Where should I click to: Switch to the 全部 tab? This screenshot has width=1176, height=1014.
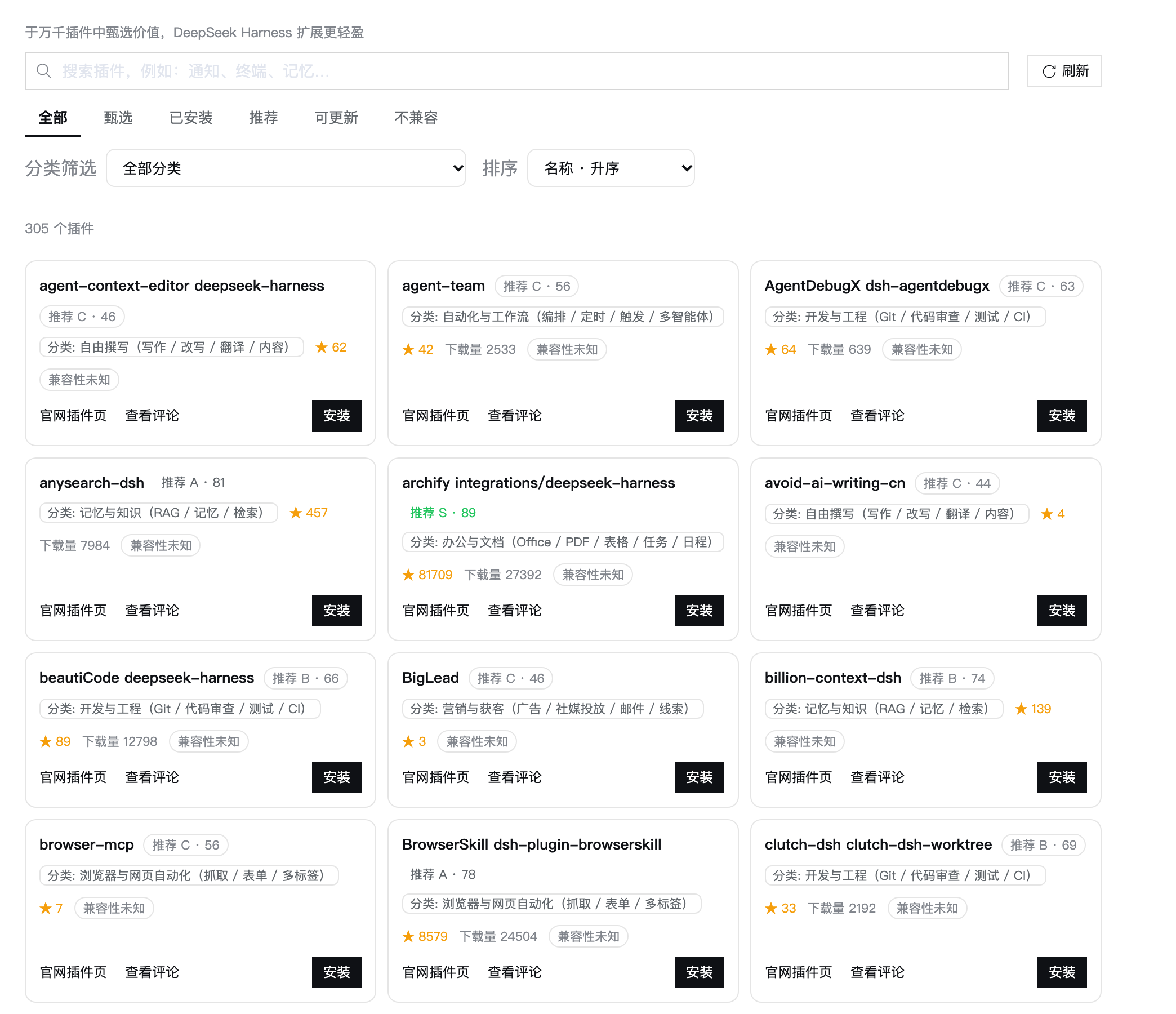click(53, 118)
